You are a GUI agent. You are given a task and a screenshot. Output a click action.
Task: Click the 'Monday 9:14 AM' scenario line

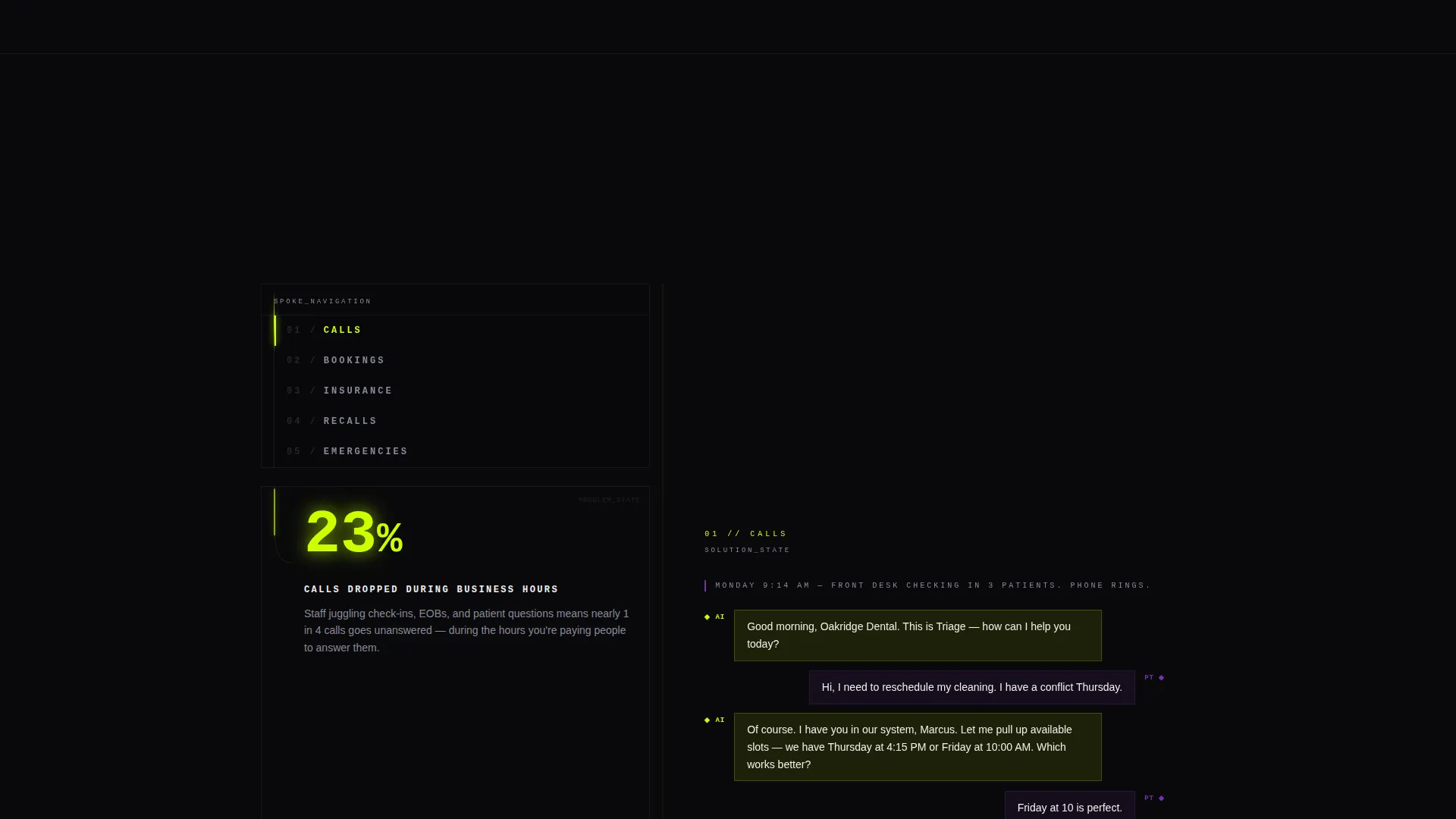[933, 585]
